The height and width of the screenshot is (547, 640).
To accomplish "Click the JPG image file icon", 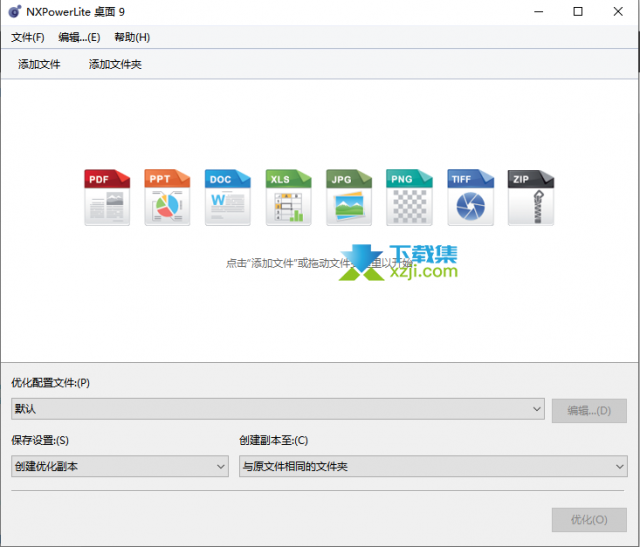I will click(x=349, y=197).
